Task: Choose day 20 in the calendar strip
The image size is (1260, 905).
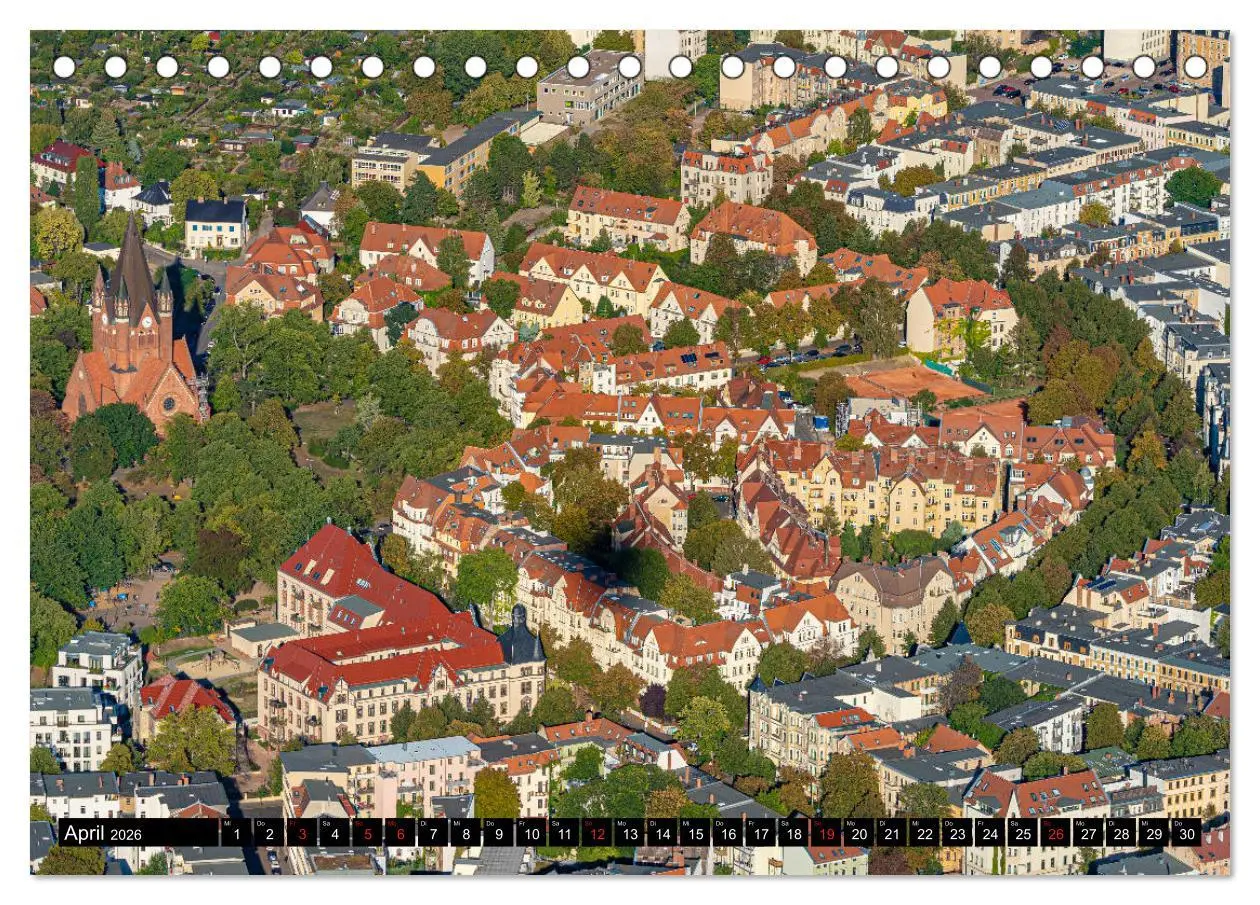Action: (859, 833)
